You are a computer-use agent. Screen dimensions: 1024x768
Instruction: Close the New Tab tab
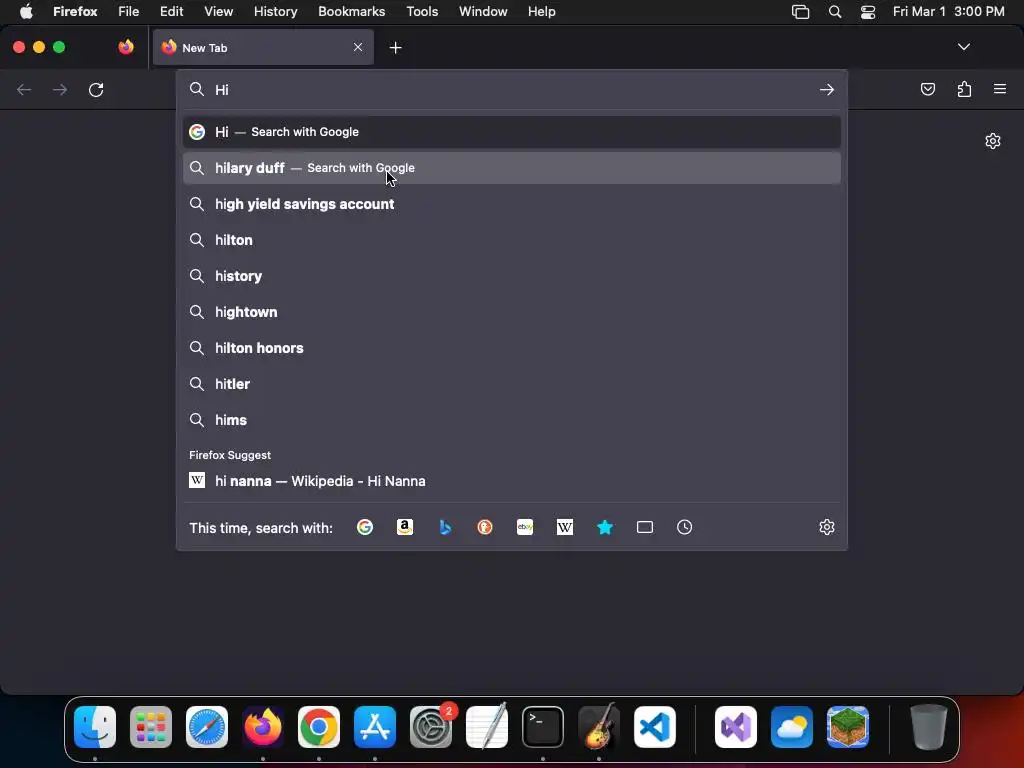coord(358,47)
